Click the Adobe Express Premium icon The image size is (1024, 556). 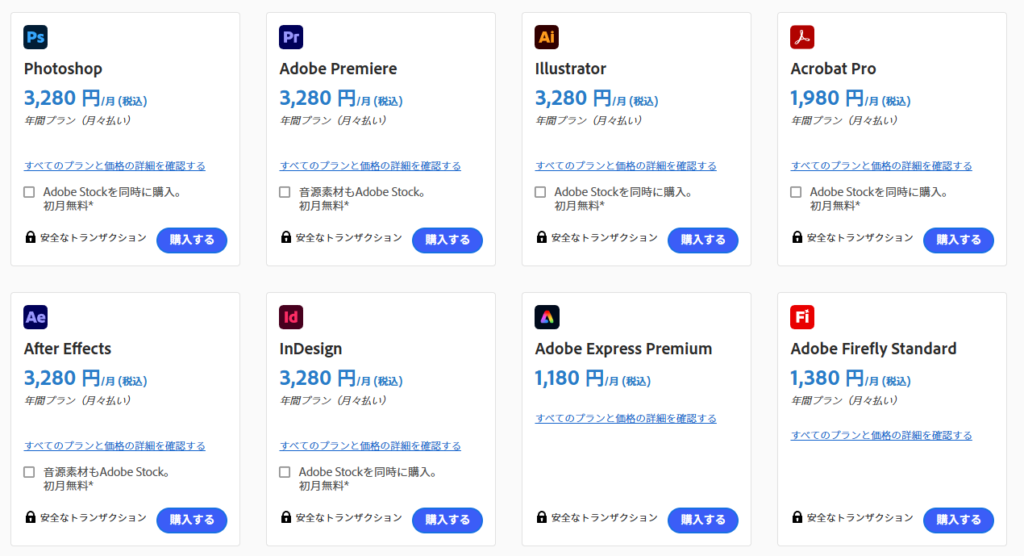(547, 318)
